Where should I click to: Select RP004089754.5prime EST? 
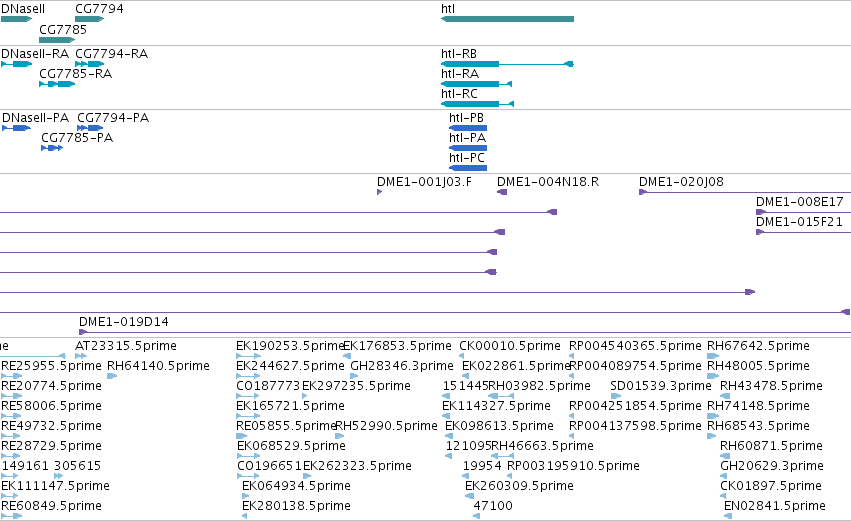571,376
